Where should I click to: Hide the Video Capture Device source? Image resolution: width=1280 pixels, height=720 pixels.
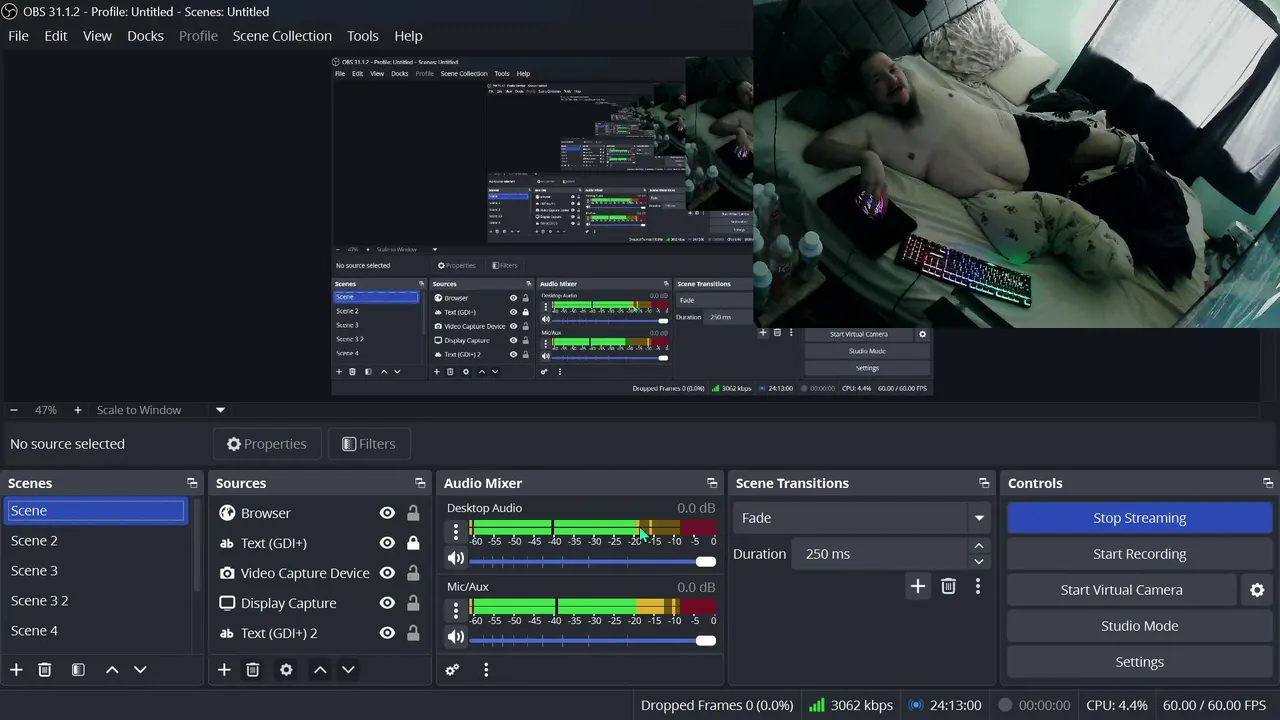coord(387,573)
